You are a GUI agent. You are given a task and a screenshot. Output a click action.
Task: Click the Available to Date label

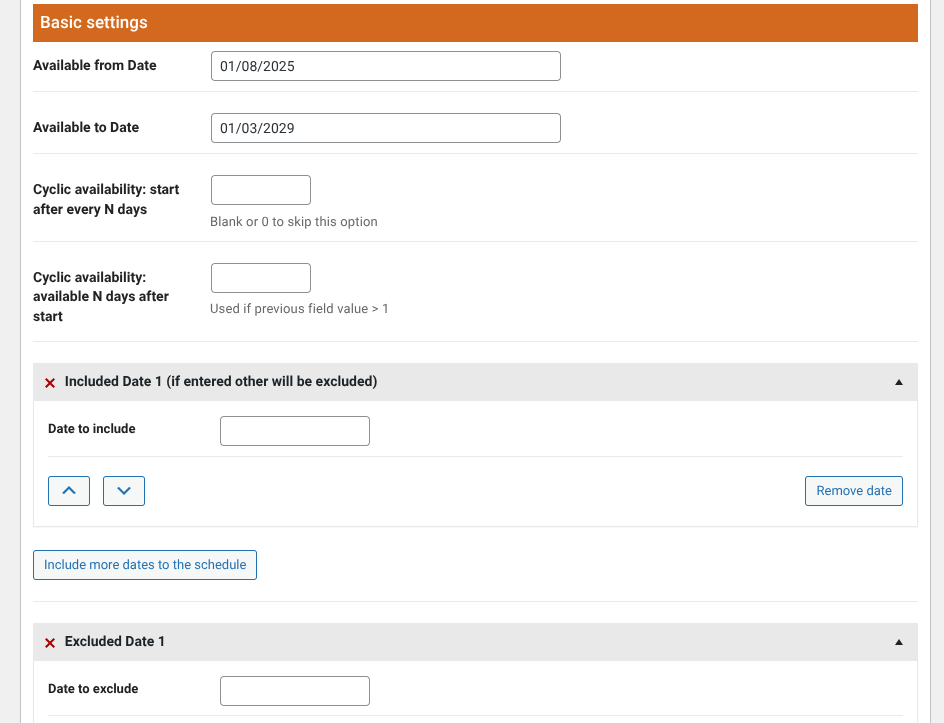pyautogui.click(x=86, y=128)
